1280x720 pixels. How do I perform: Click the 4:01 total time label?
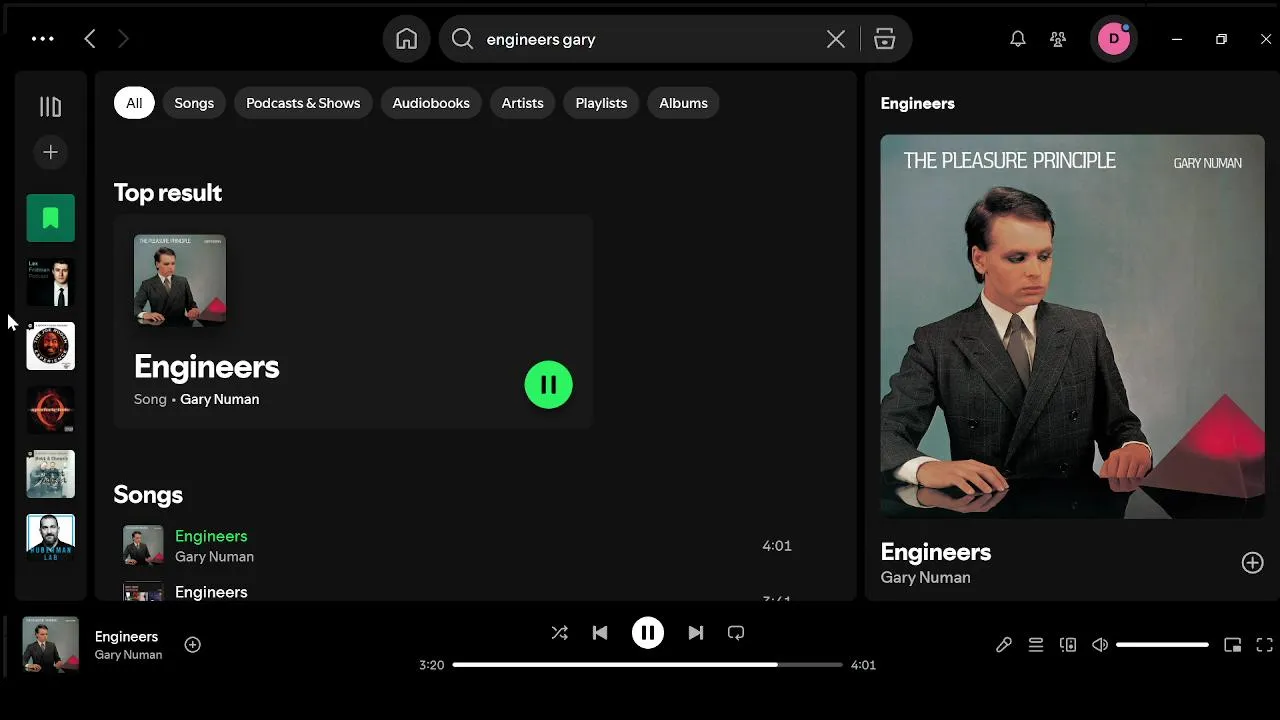863,665
